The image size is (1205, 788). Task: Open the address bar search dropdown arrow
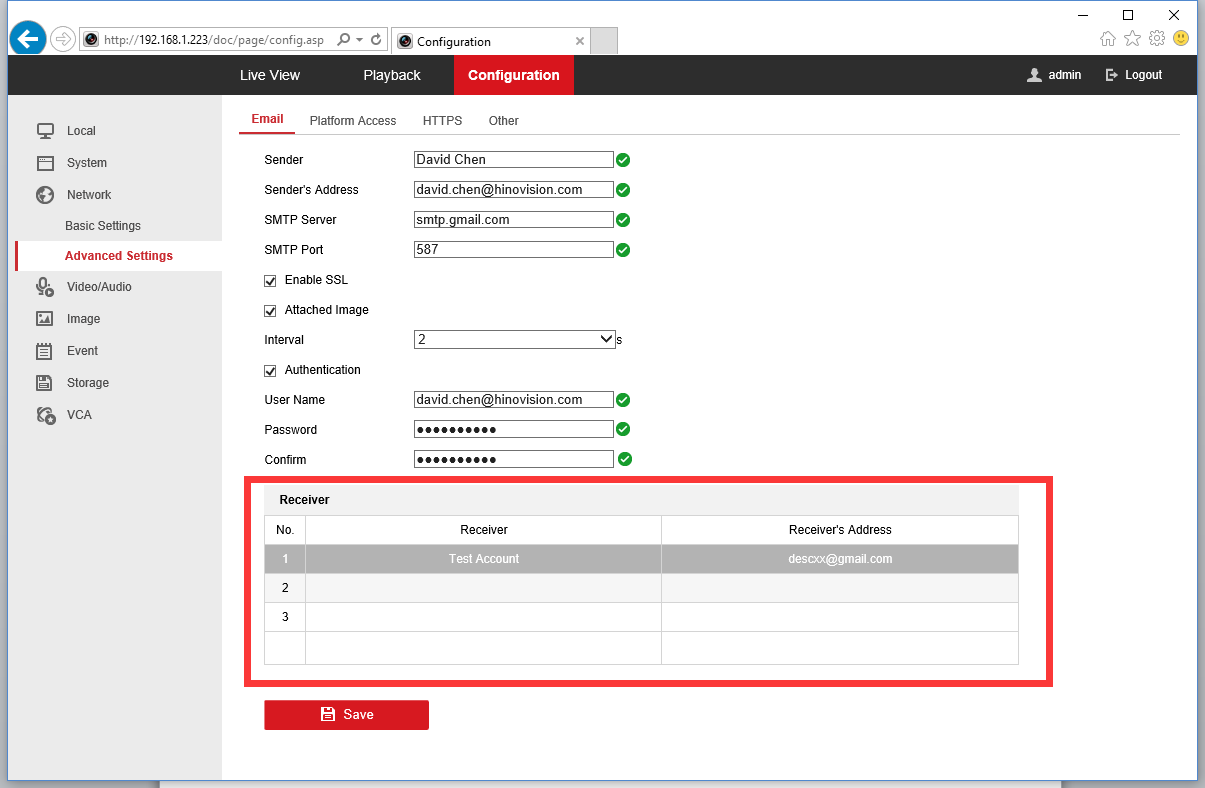(359, 40)
